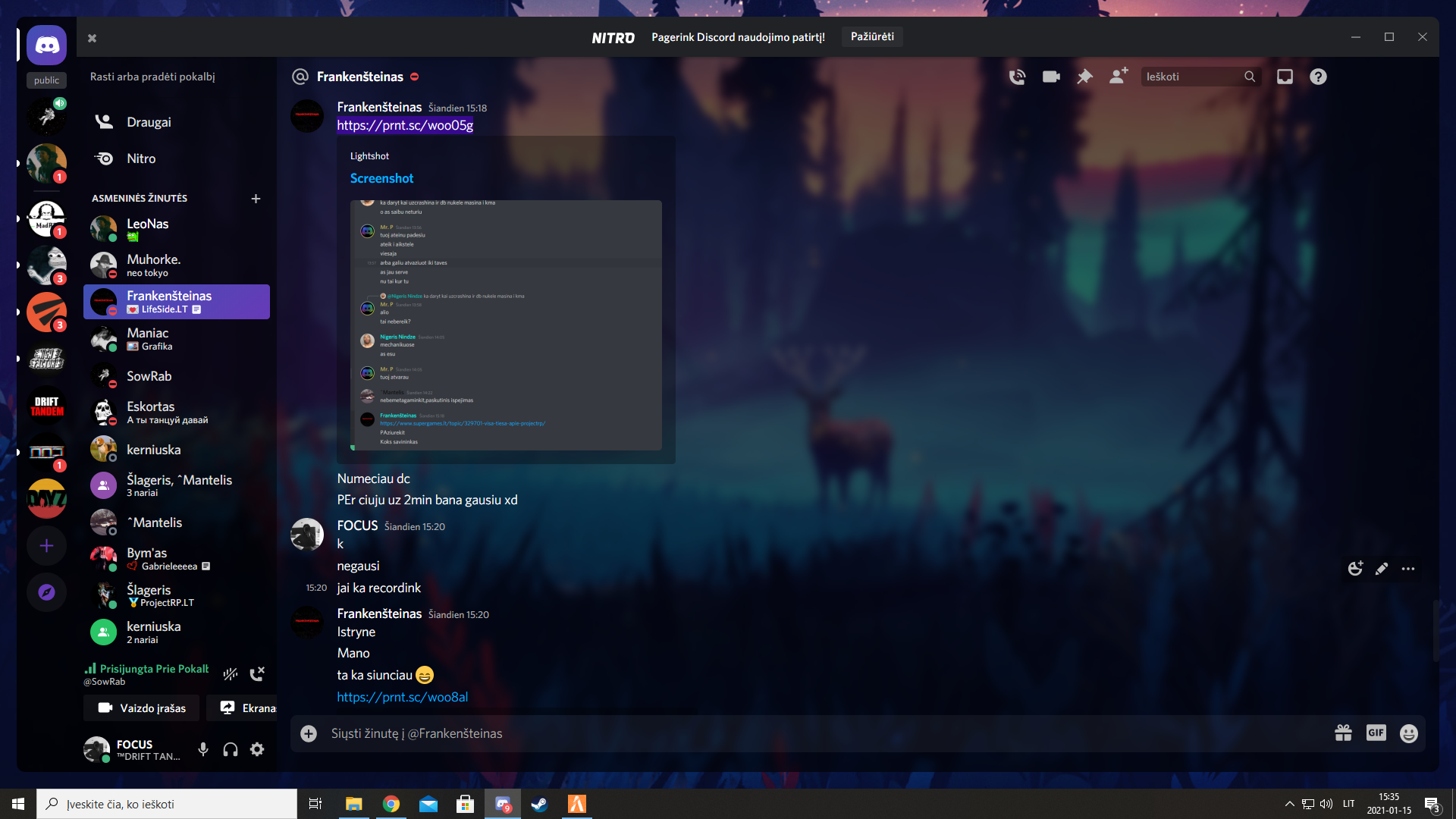The width and height of the screenshot is (1456, 819).
Task: Click the Rasti arba pradėti pokalbį search box
Action: [x=177, y=77]
